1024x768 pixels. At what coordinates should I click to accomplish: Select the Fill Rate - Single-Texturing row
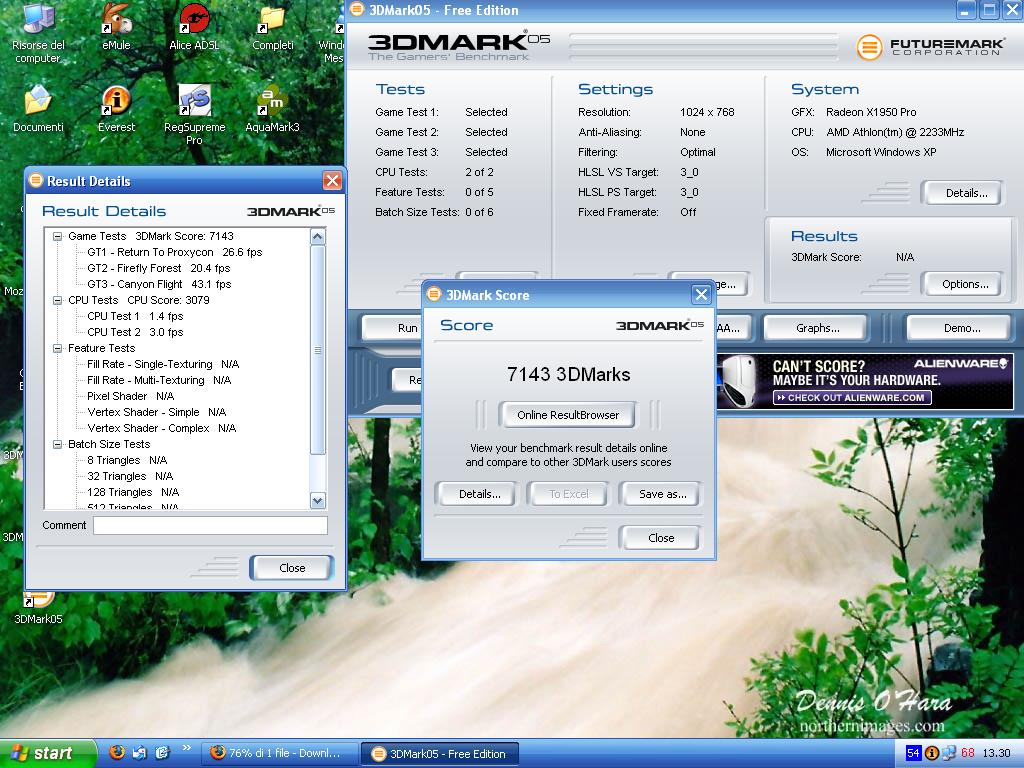click(163, 364)
